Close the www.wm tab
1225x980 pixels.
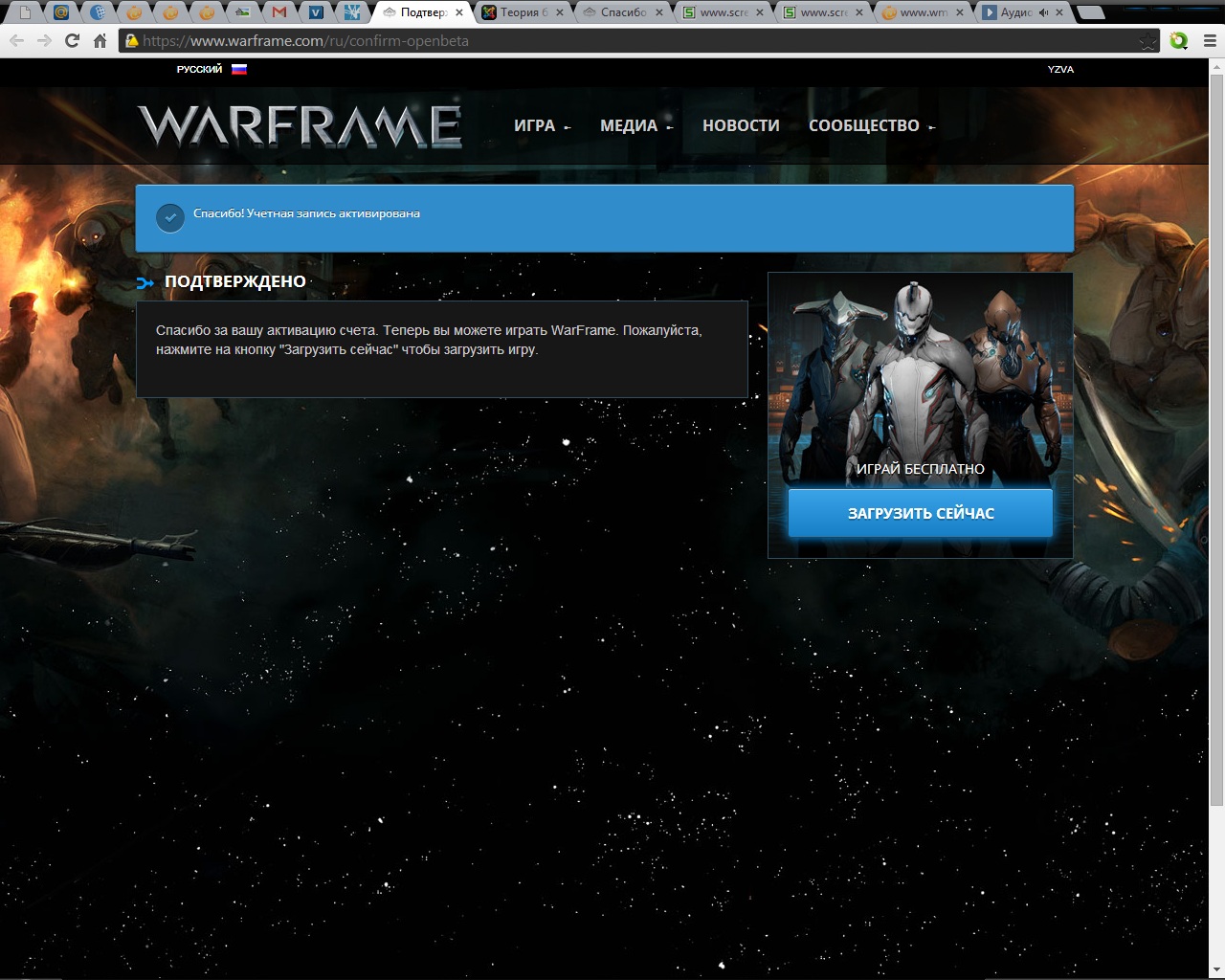tap(960, 12)
